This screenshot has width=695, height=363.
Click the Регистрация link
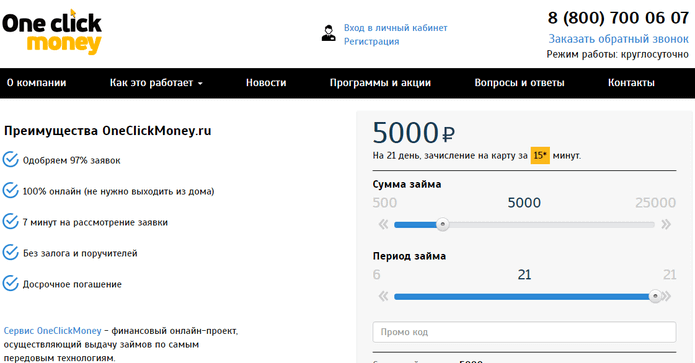tap(371, 42)
